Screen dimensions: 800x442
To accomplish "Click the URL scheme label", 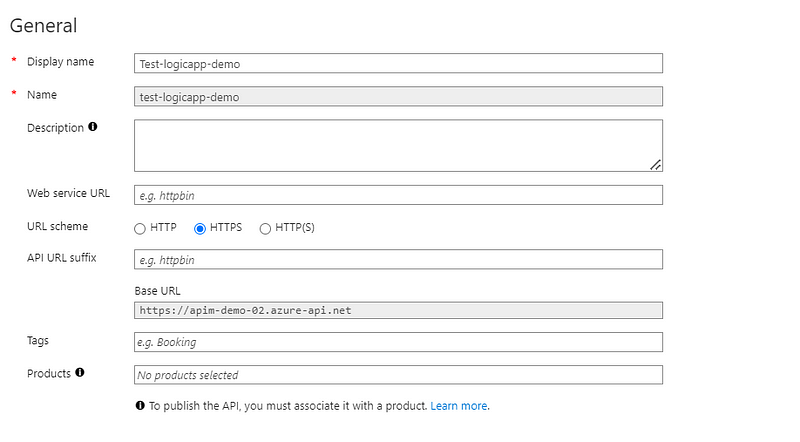I will tap(58, 226).
